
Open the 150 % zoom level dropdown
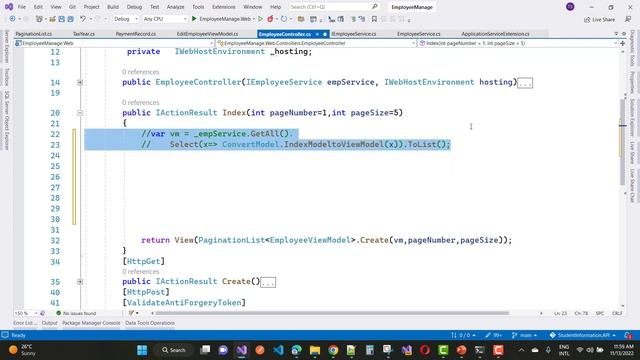coord(26,313)
